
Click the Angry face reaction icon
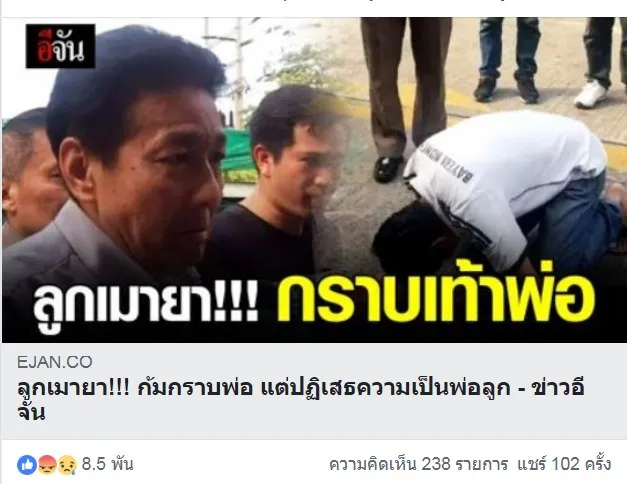(x=47, y=465)
